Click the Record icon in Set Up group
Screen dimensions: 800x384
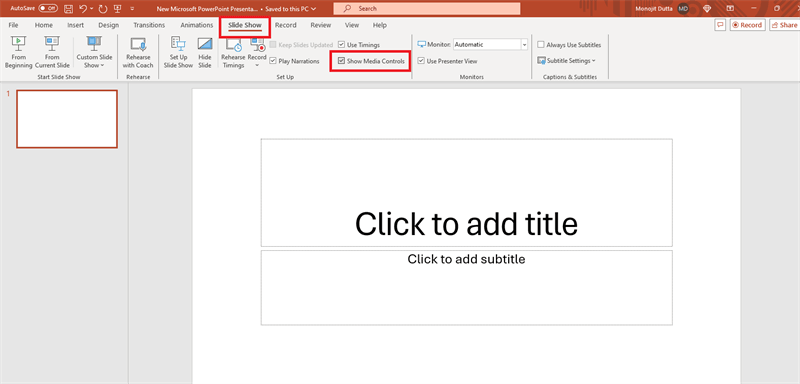point(257,46)
